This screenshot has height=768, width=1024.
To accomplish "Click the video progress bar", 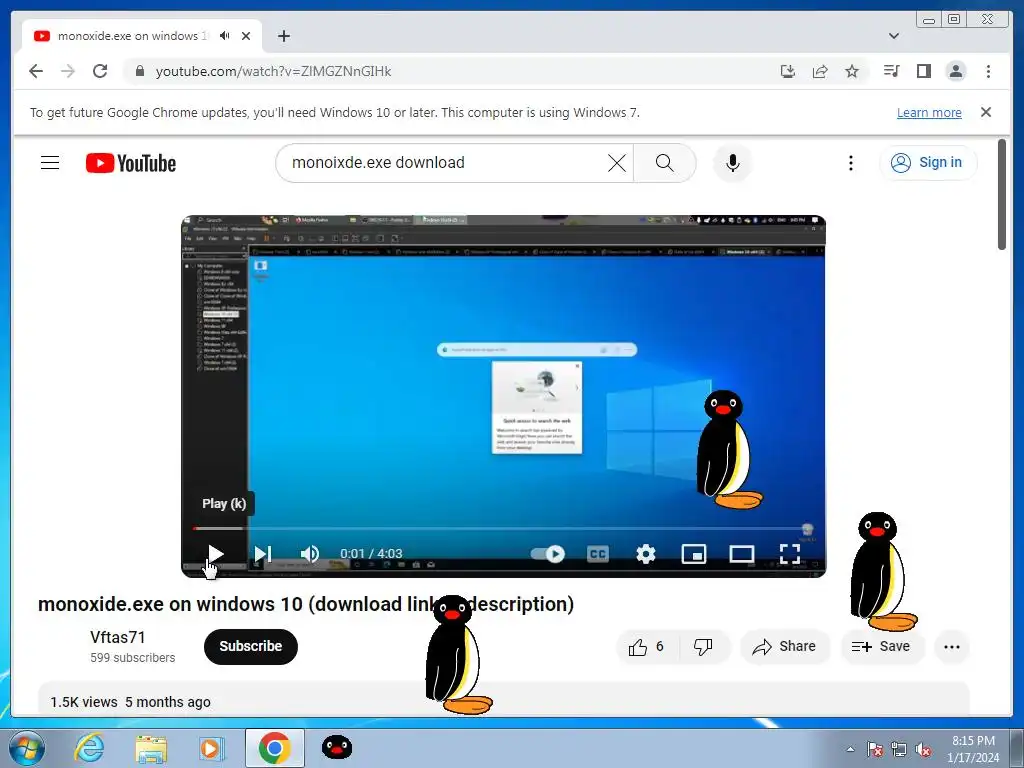I will coord(503,528).
